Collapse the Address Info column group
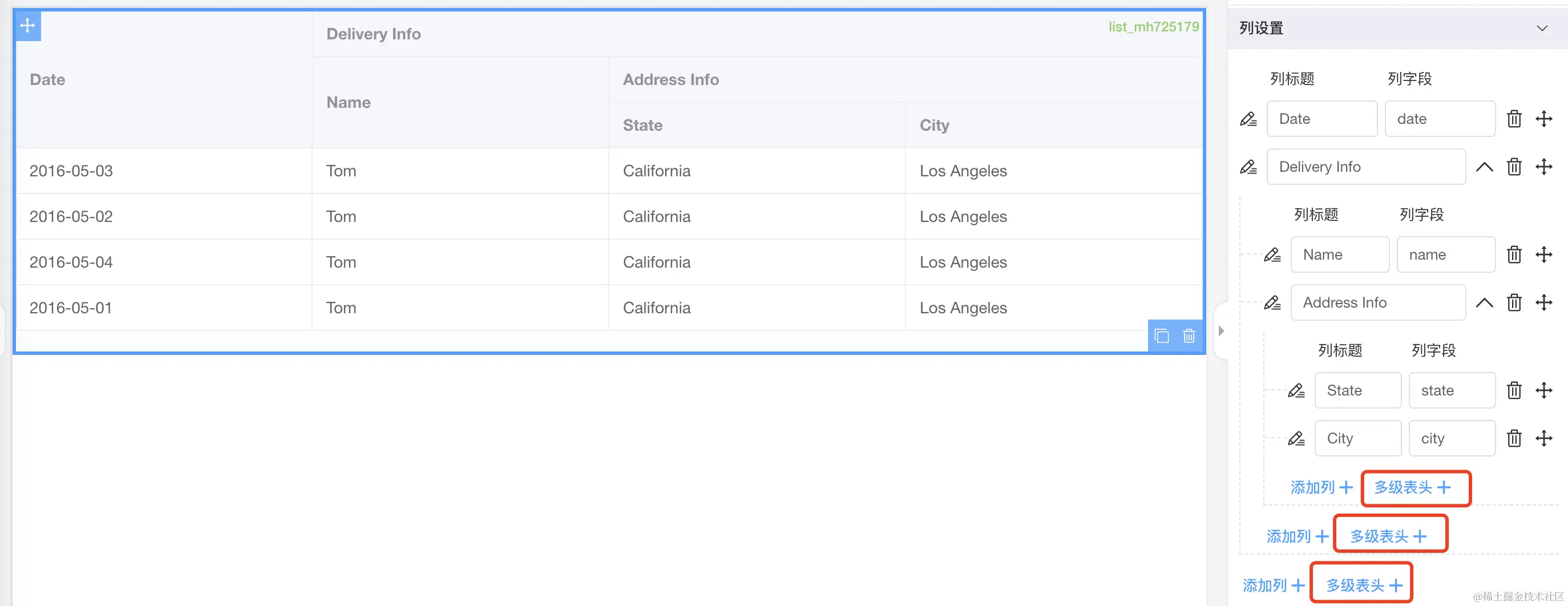This screenshot has width=1568, height=606. [1484, 302]
